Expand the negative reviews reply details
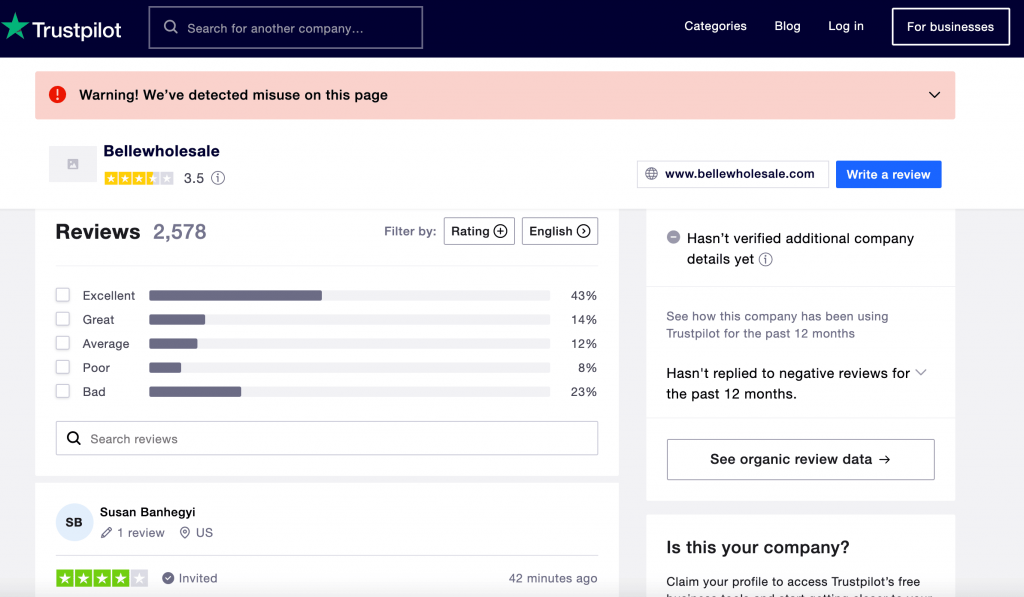Image resolution: width=1024 pixels, height=597 pixels. [921, 373]
